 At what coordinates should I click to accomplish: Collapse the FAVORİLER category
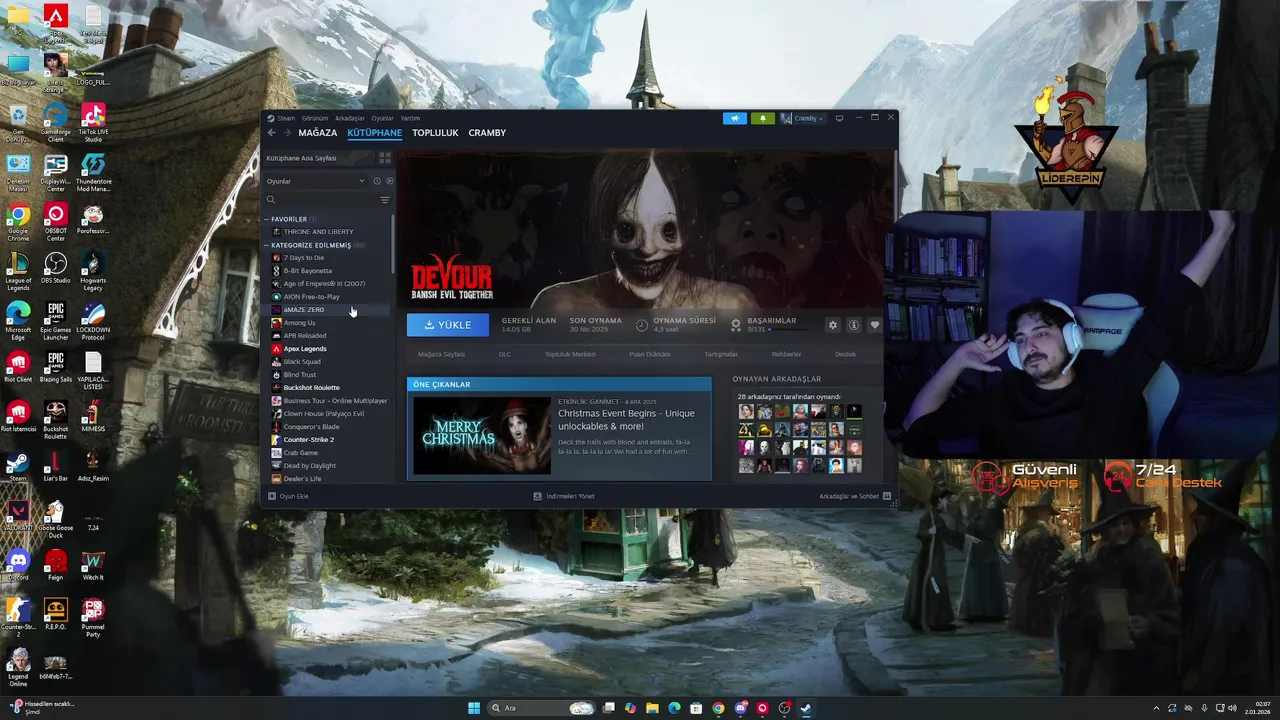click(267, 219)
